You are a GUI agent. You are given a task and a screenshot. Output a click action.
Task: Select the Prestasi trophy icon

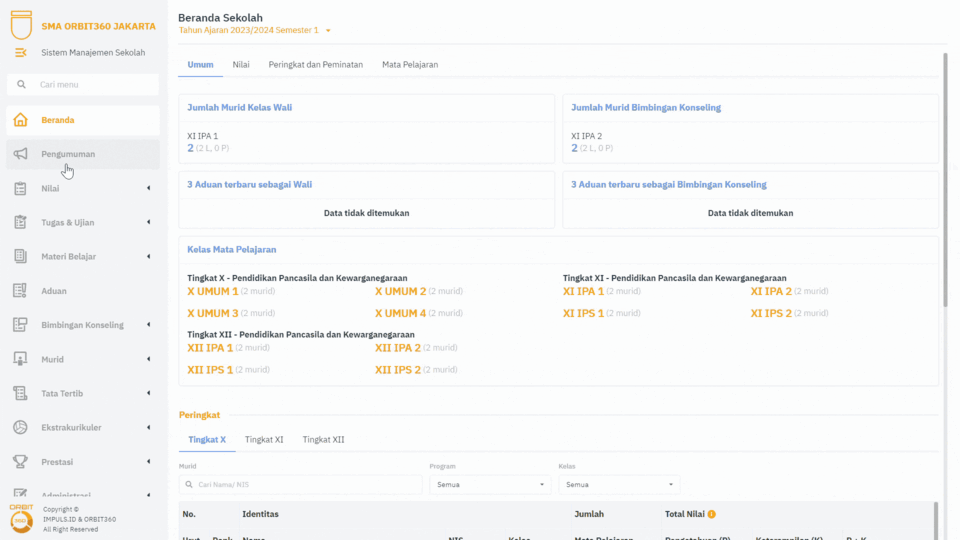click(x=20, y=462)
